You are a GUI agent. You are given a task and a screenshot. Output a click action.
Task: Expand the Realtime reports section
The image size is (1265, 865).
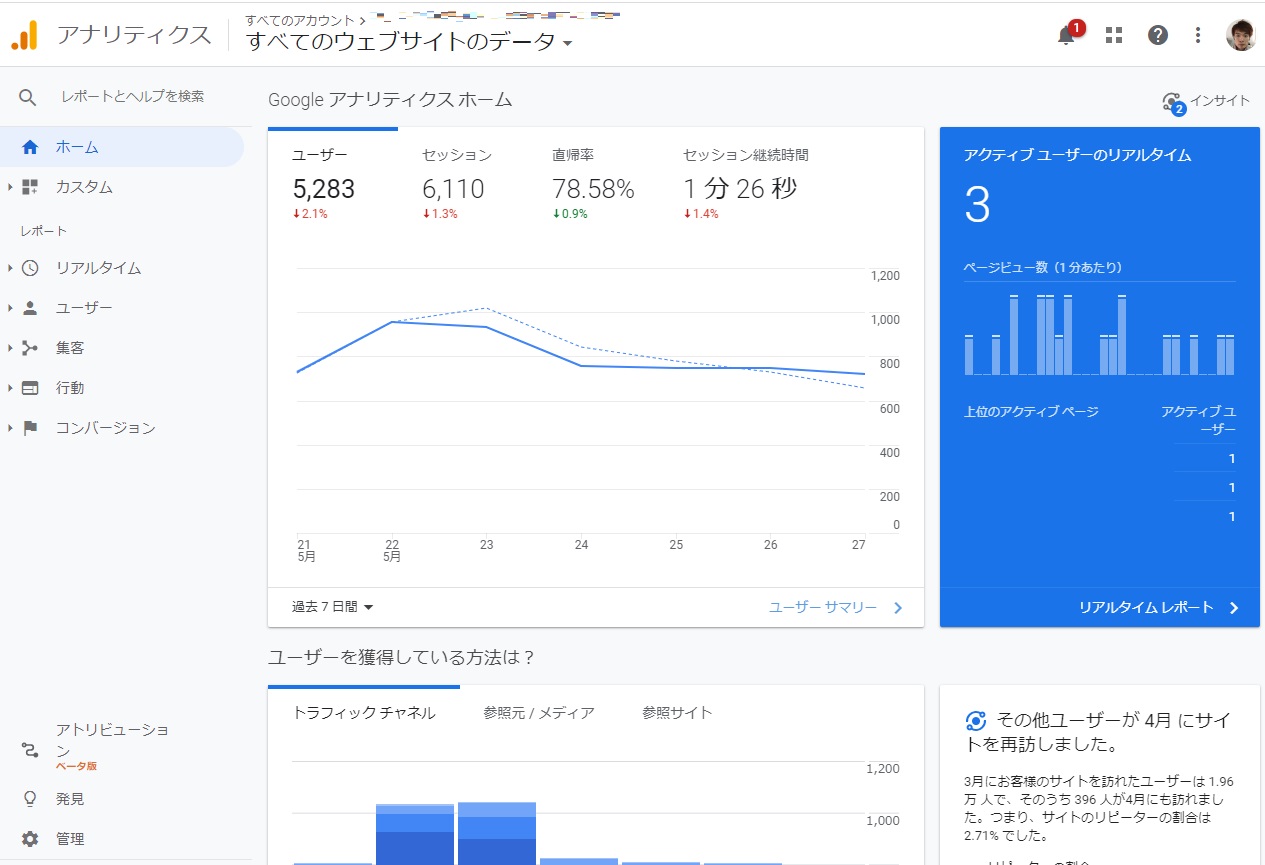pos(10,268)
